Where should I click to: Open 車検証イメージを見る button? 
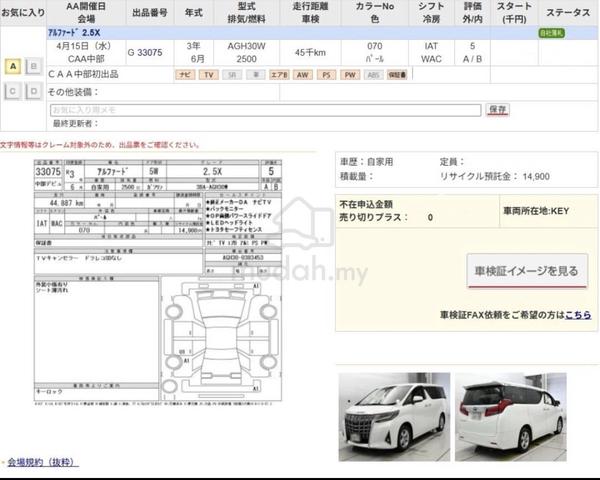coord(527,271)
